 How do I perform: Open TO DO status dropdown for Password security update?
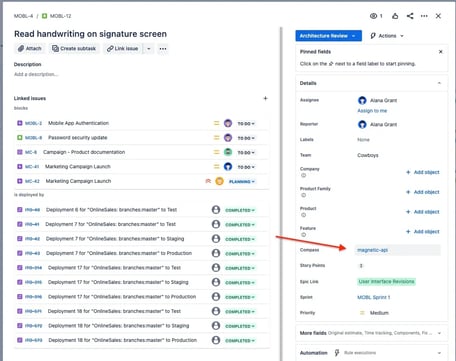(x=246, y=138)
